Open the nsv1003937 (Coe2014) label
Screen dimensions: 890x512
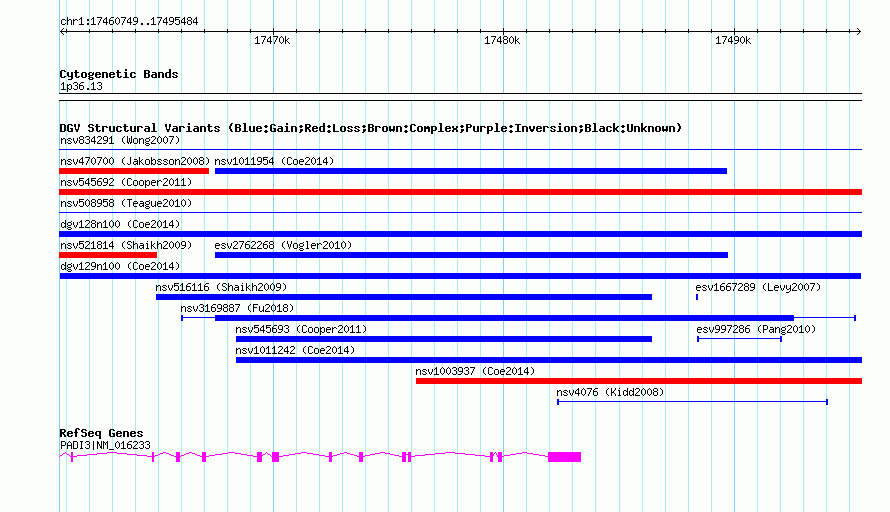pos(475,371)
